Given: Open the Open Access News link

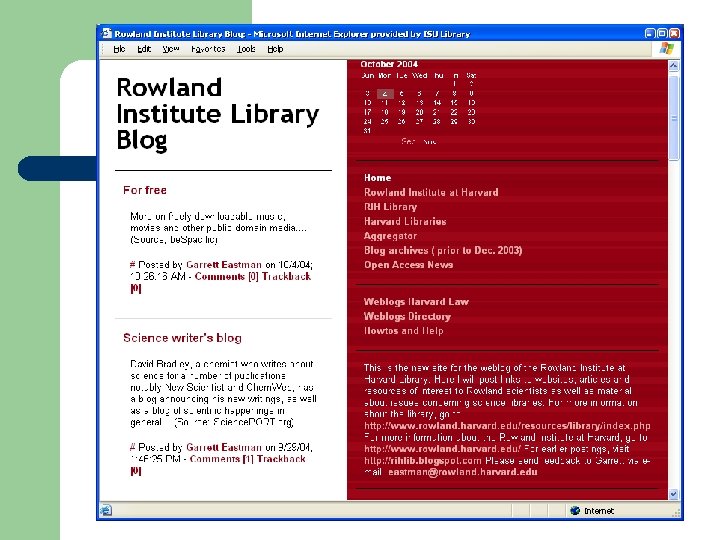Looking at the screenshot, I should (x=409, y=265).
